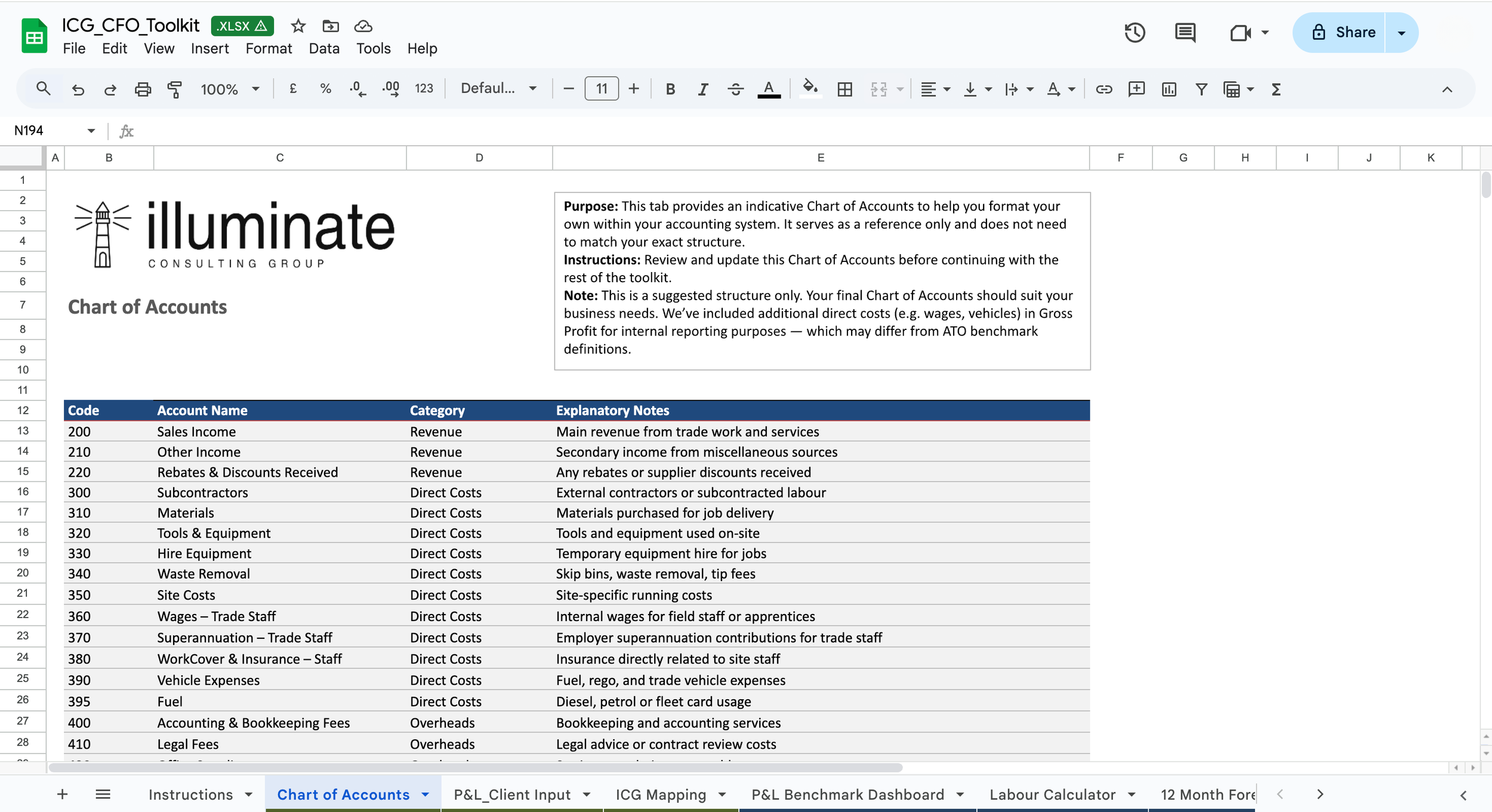Open the comments panel icon
The image size is (1492, 812).
pyautogui.click(x=1185, y=32)
